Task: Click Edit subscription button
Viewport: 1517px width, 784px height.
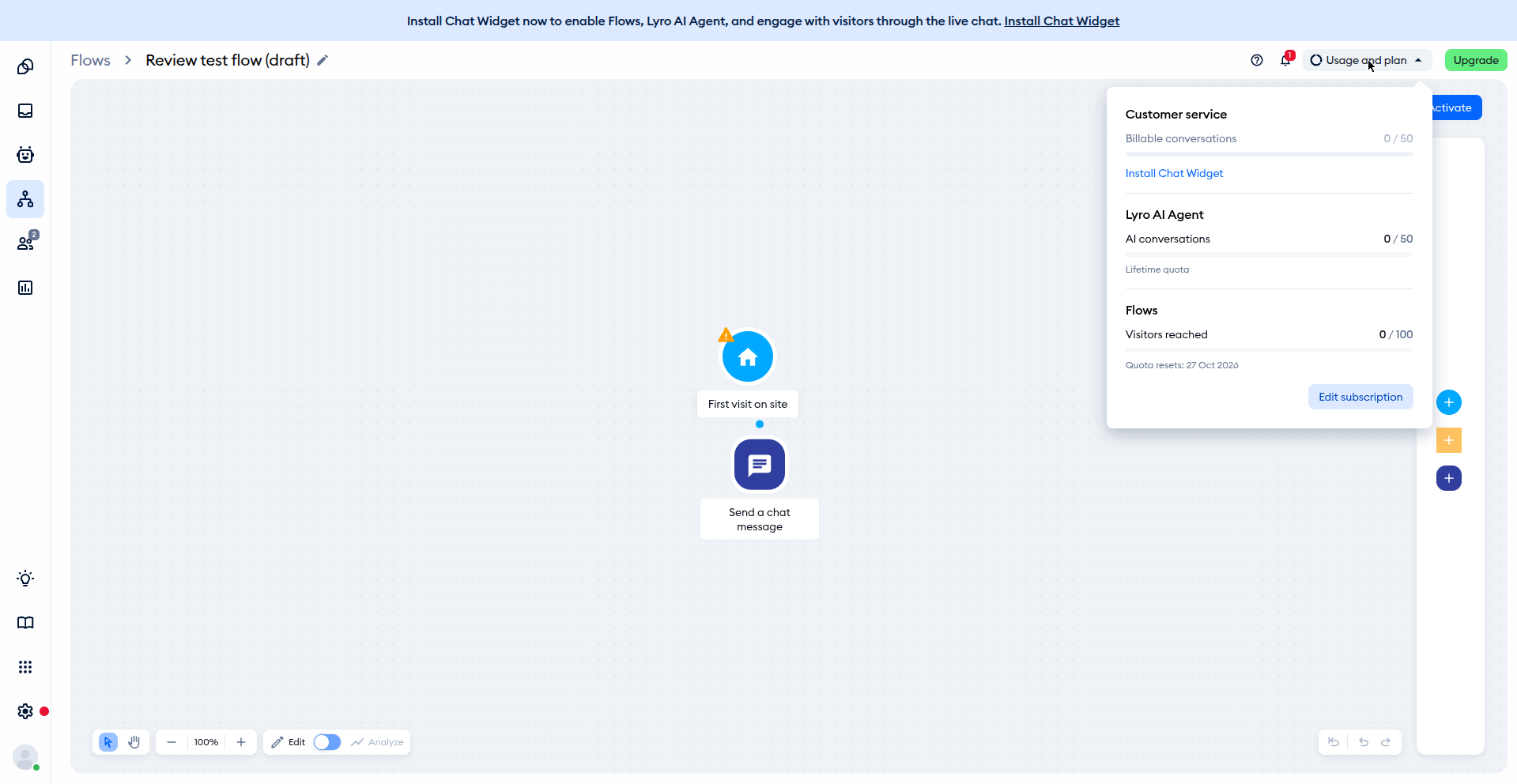Action: [x=1360, y=397]
